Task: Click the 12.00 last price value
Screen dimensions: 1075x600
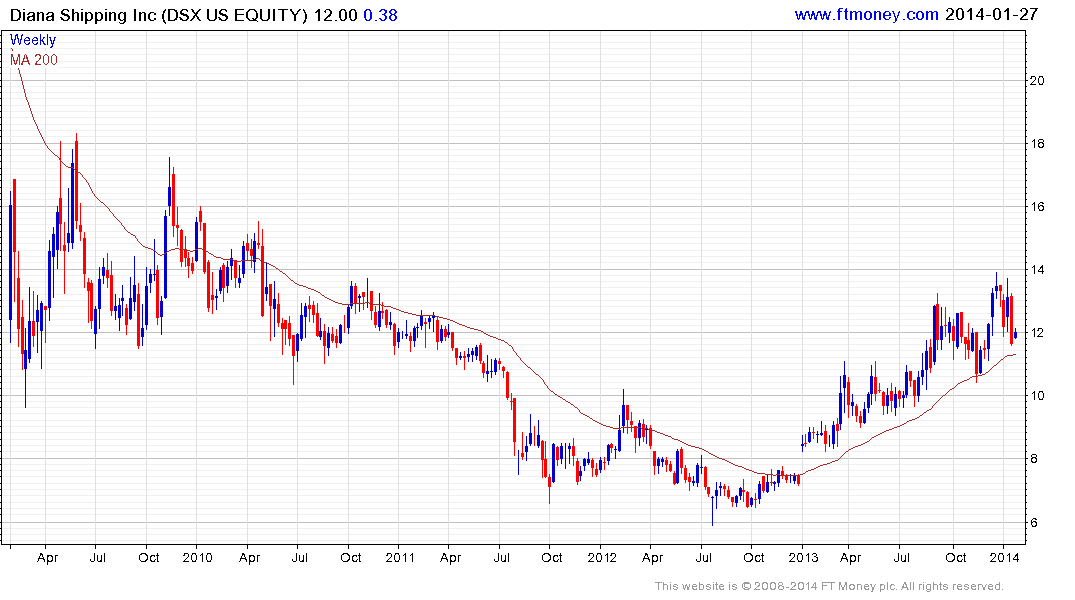Action: point(335,15)
